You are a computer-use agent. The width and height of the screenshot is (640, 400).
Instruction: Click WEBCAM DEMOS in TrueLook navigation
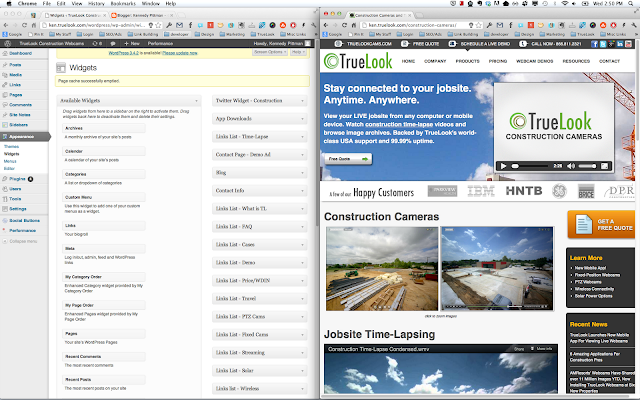tap(534, 61)
